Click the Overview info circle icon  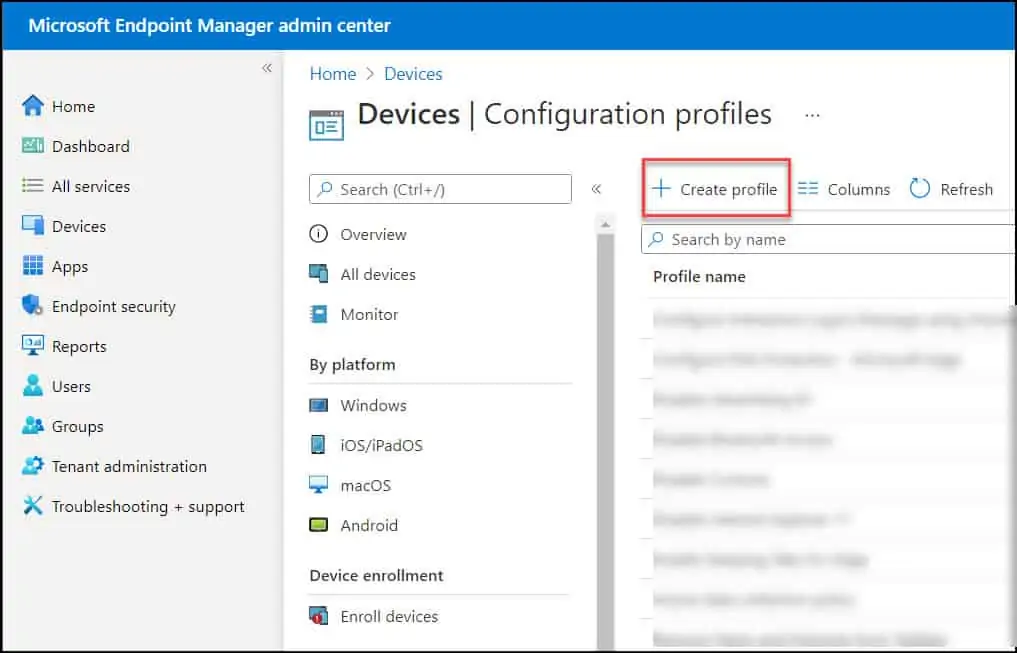[318, 233]
